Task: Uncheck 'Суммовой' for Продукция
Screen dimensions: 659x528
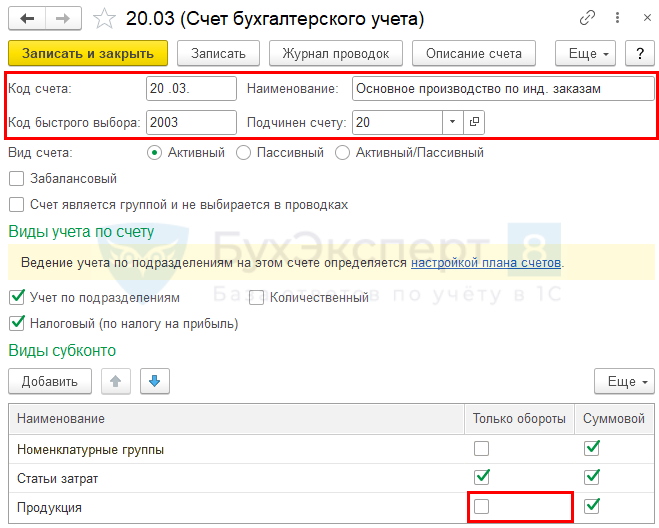Action: pos(592,506)
